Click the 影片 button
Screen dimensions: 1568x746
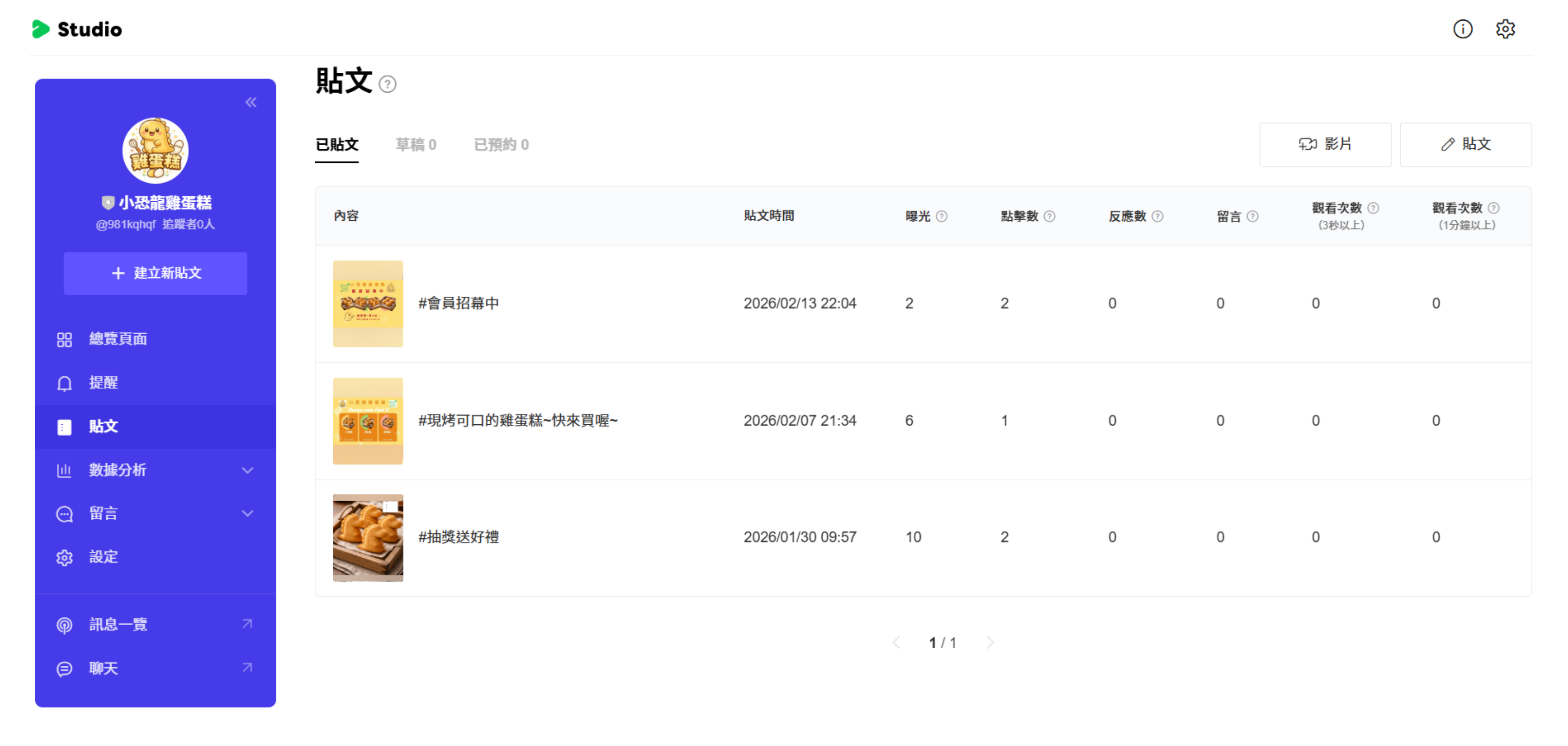tap(1325, 144)
